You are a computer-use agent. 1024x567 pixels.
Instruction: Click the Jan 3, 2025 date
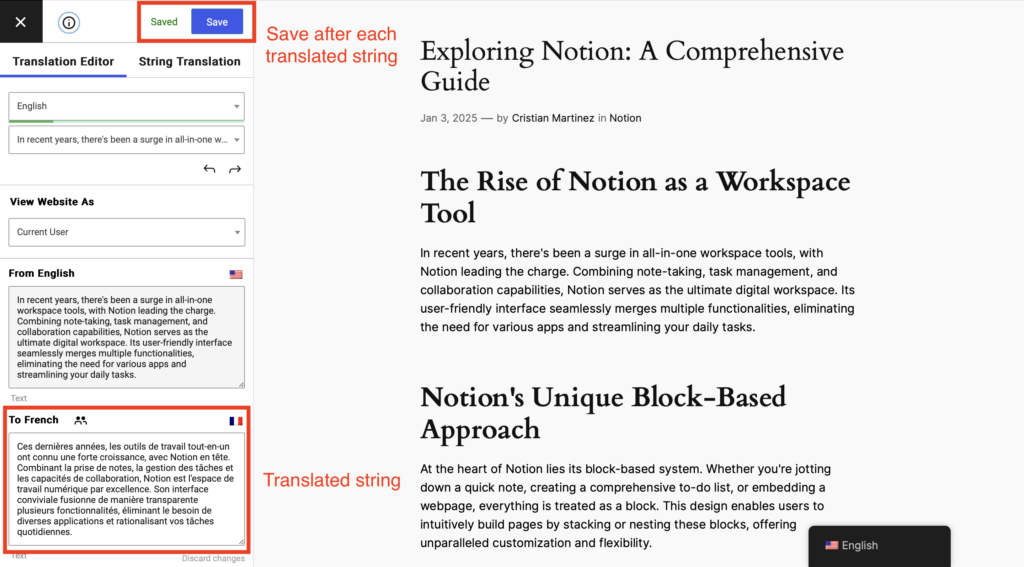449,118
